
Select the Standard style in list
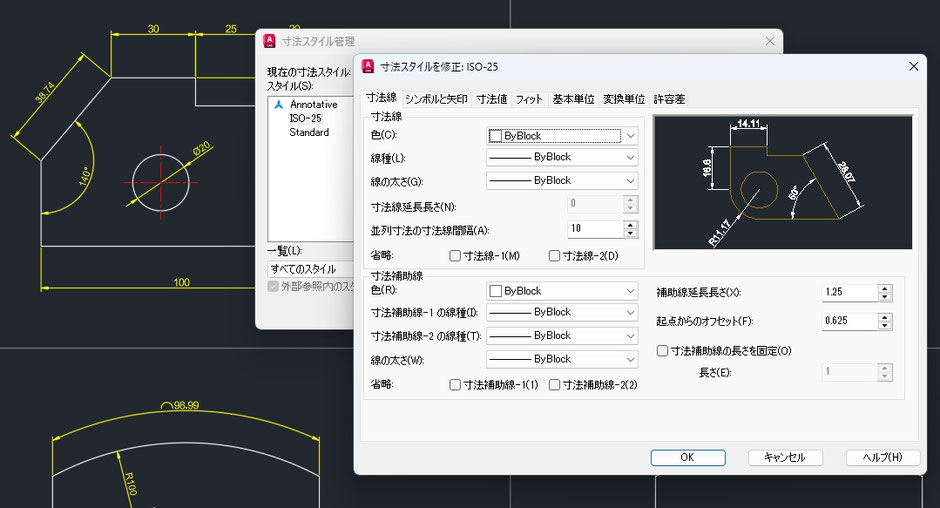pos(309,132)
